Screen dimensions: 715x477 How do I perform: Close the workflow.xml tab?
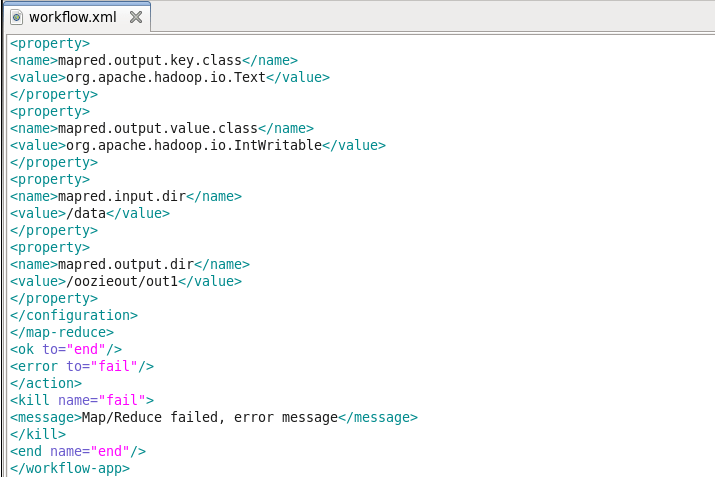point(136,17)
